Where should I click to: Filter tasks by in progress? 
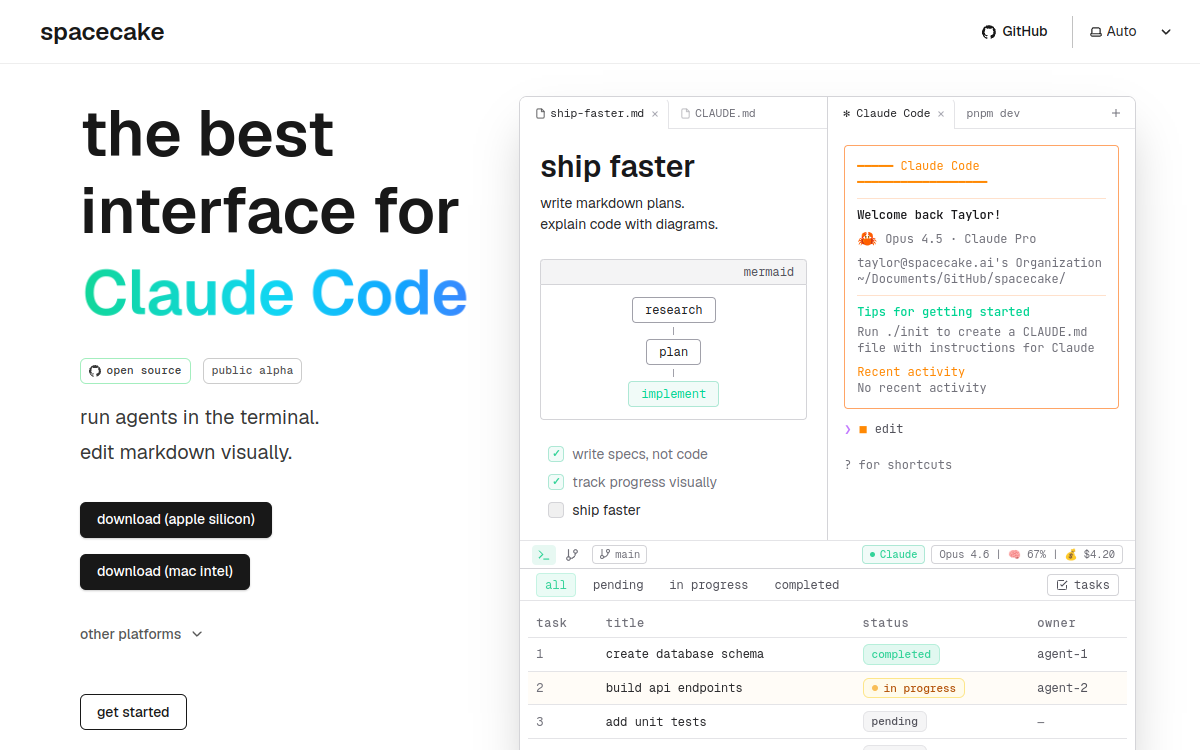[x=709, y=585]
